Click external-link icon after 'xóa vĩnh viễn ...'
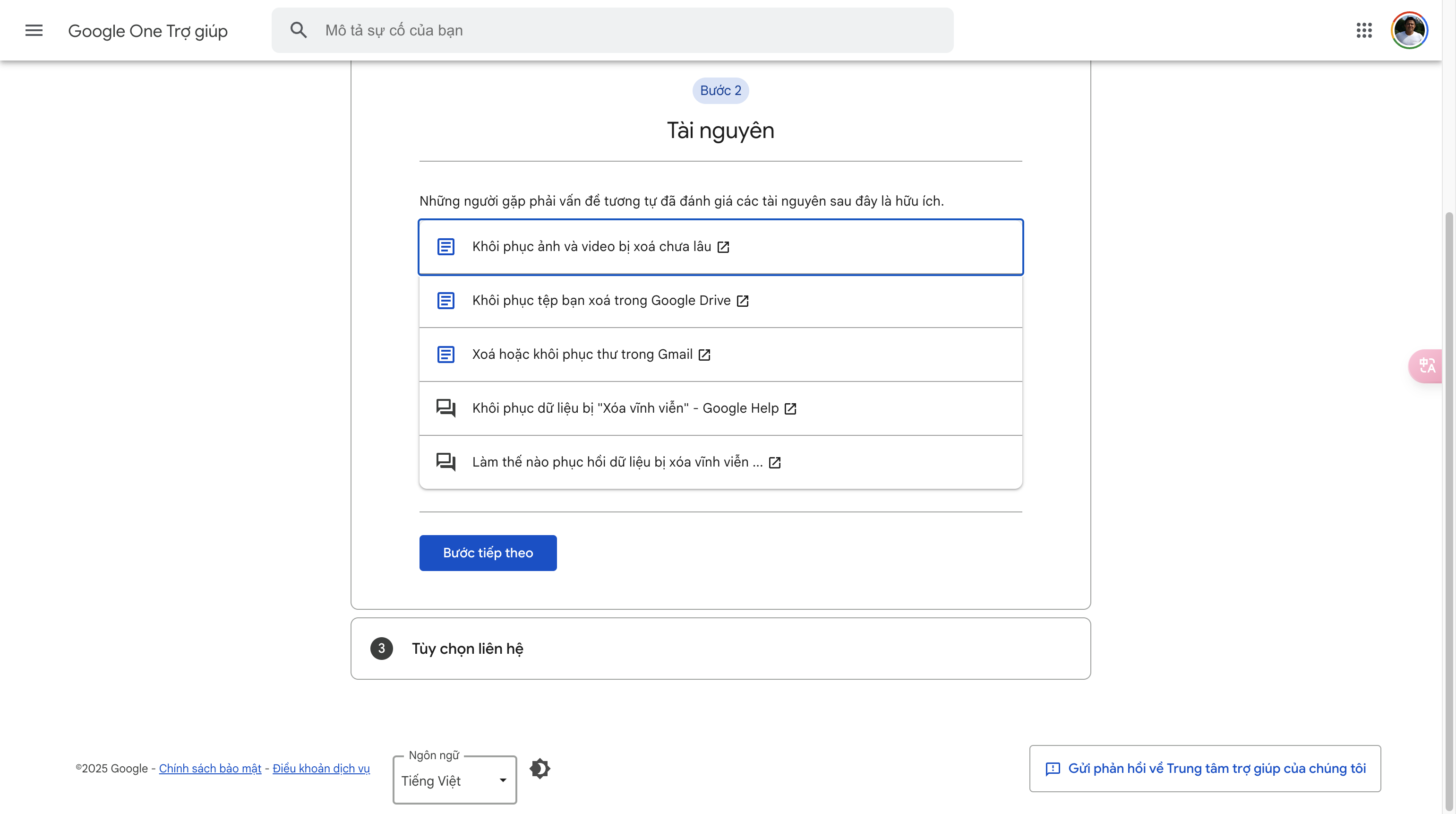This screenshot has width=1456, height=814. click(775, 463)
